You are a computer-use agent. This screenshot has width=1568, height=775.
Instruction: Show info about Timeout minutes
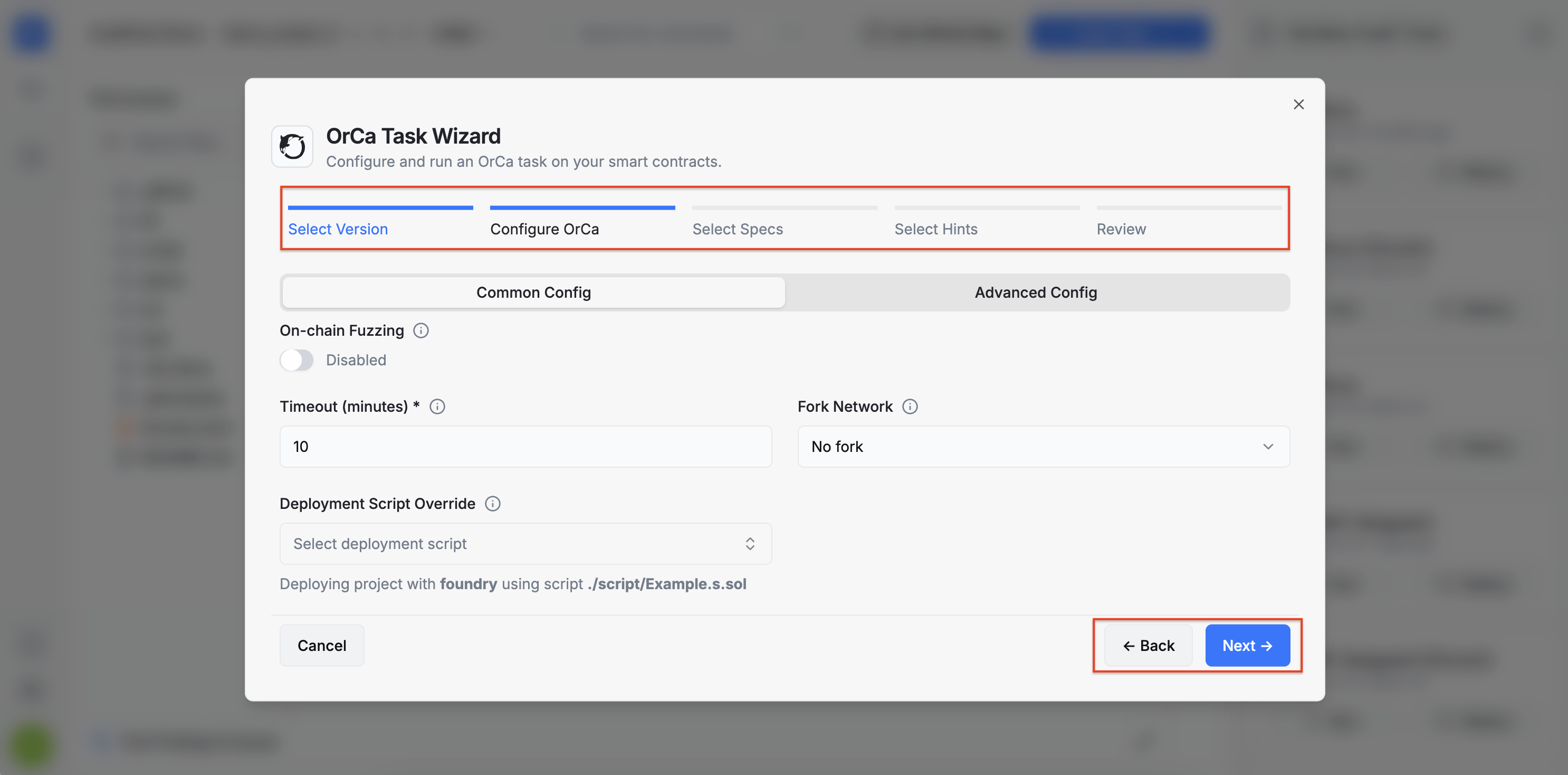437,407
